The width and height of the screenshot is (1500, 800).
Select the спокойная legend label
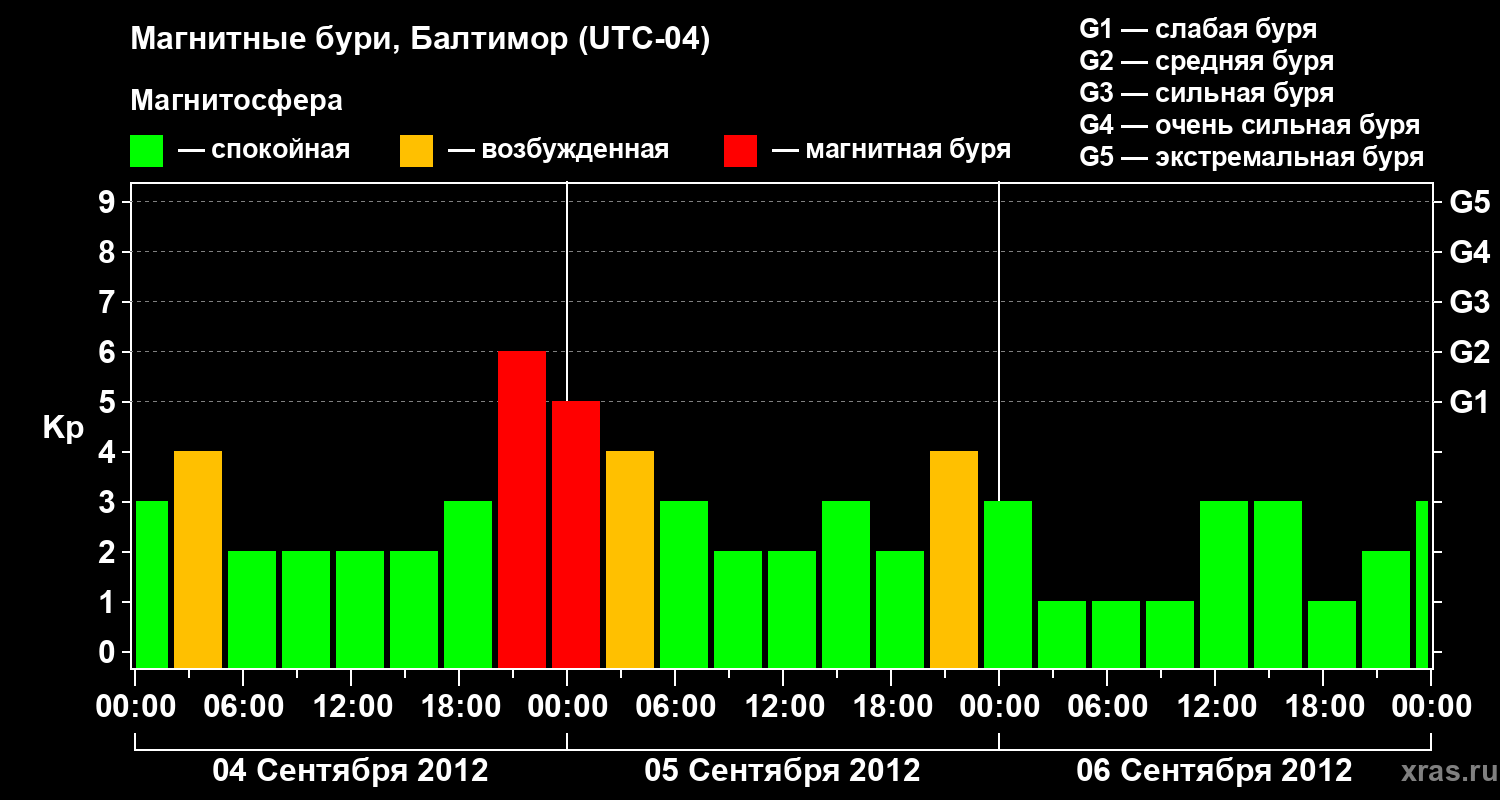click(280, 151)
